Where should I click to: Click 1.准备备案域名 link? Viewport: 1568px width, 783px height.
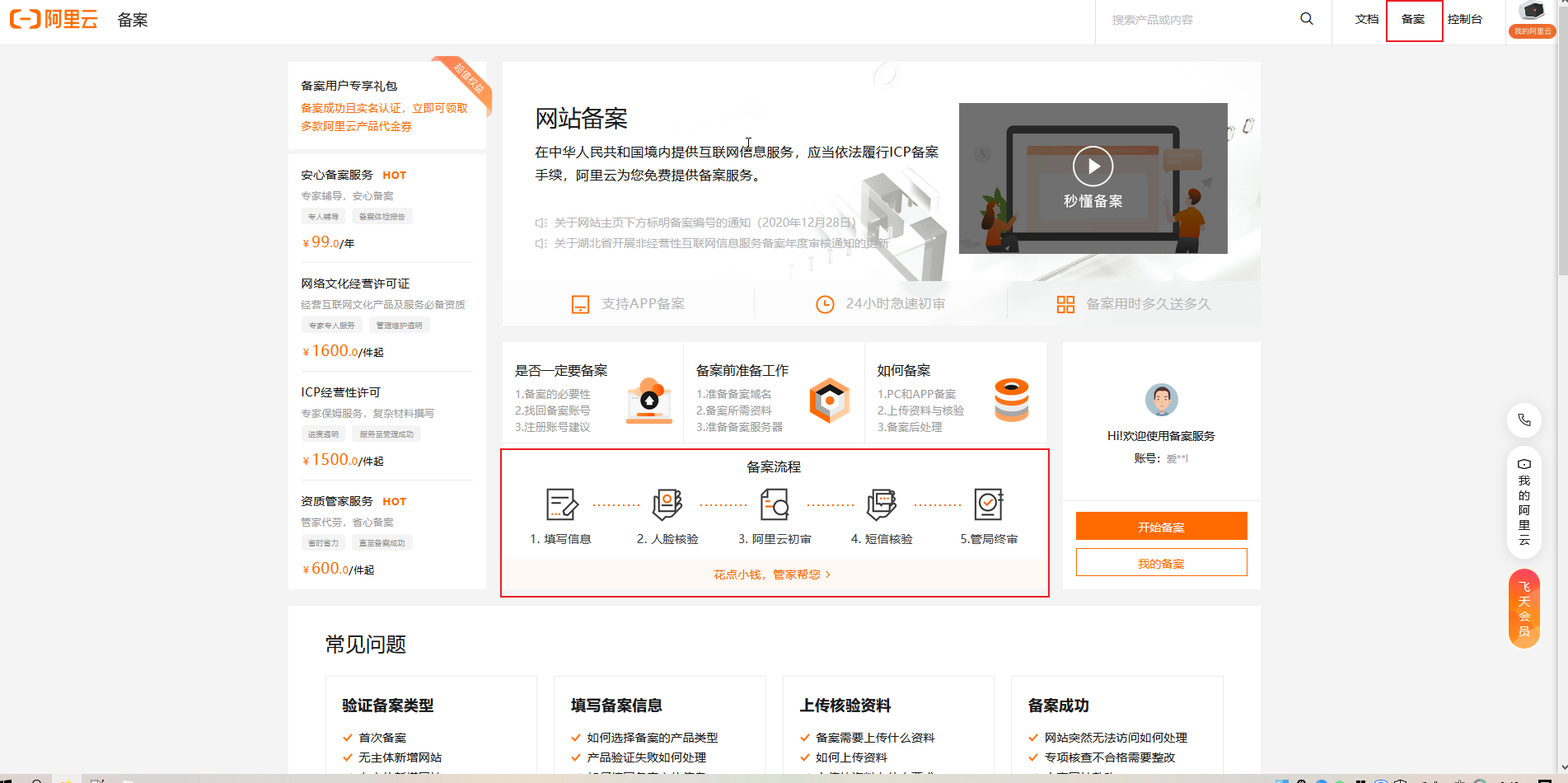[734, 394]
